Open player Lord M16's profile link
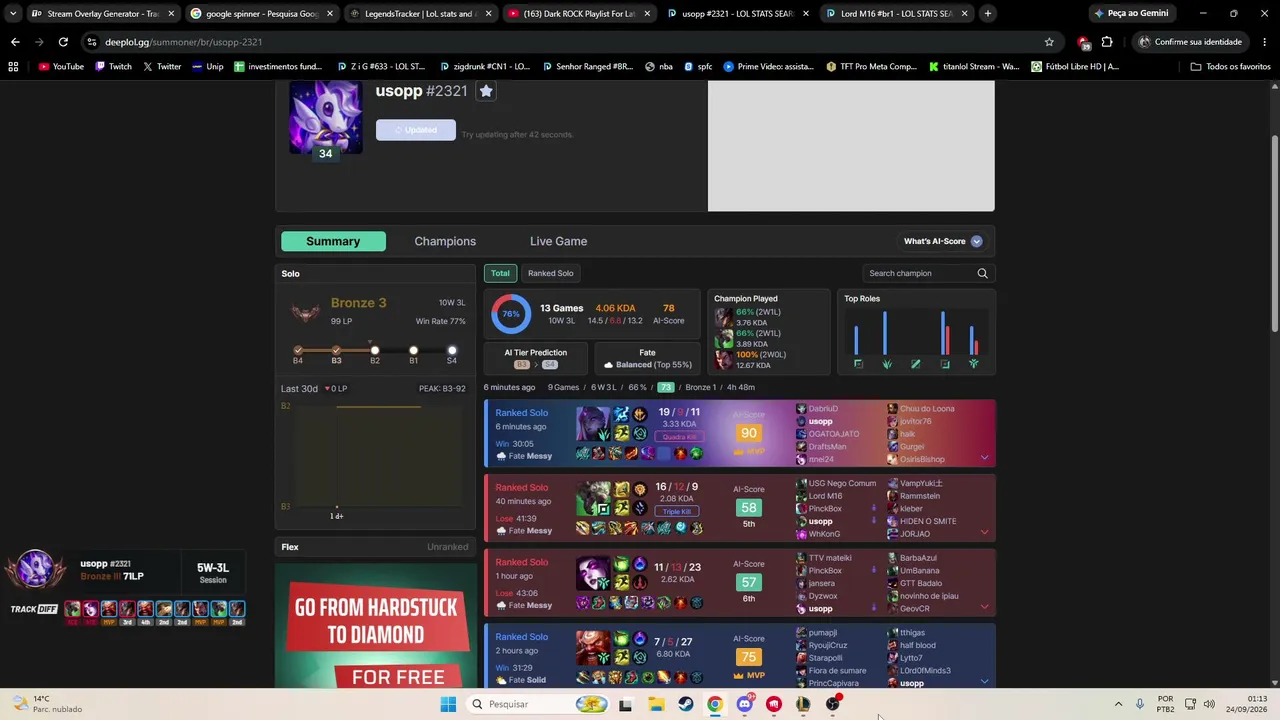Viewport: 1280px width, 720px height. coord(825,496)
